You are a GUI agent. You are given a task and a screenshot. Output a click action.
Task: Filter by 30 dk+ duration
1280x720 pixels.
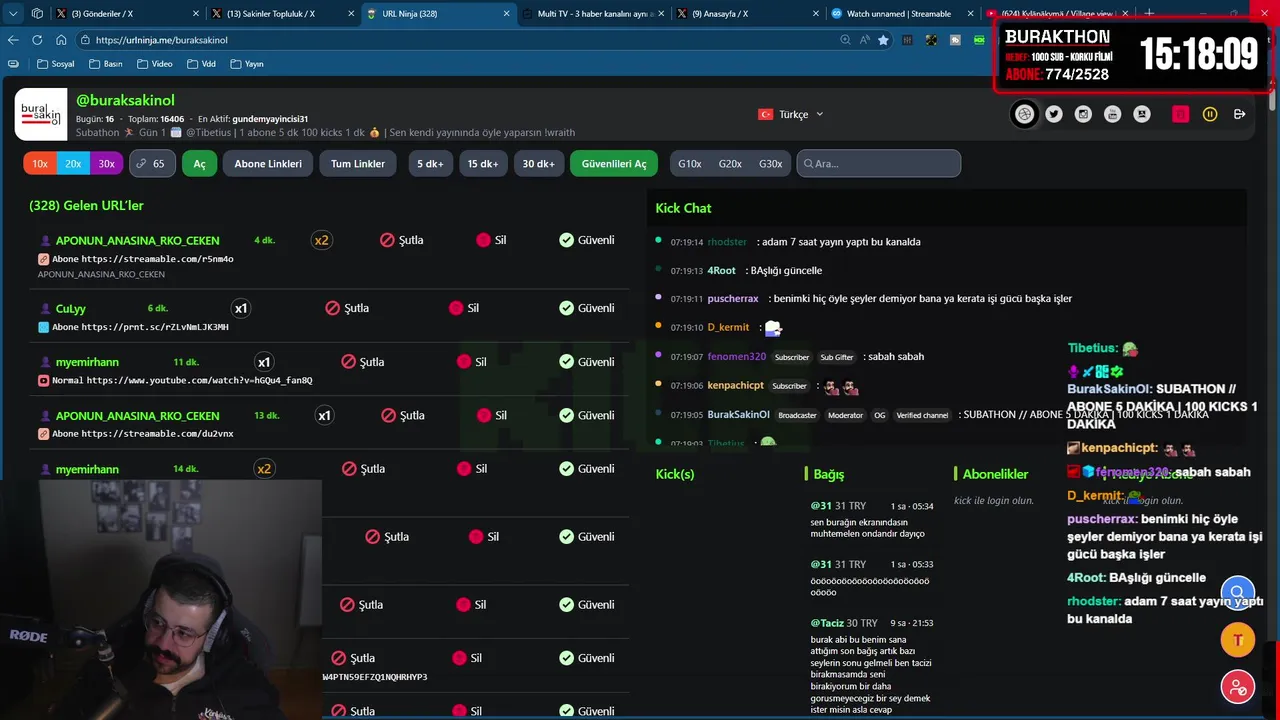click(x=538, y=163)
